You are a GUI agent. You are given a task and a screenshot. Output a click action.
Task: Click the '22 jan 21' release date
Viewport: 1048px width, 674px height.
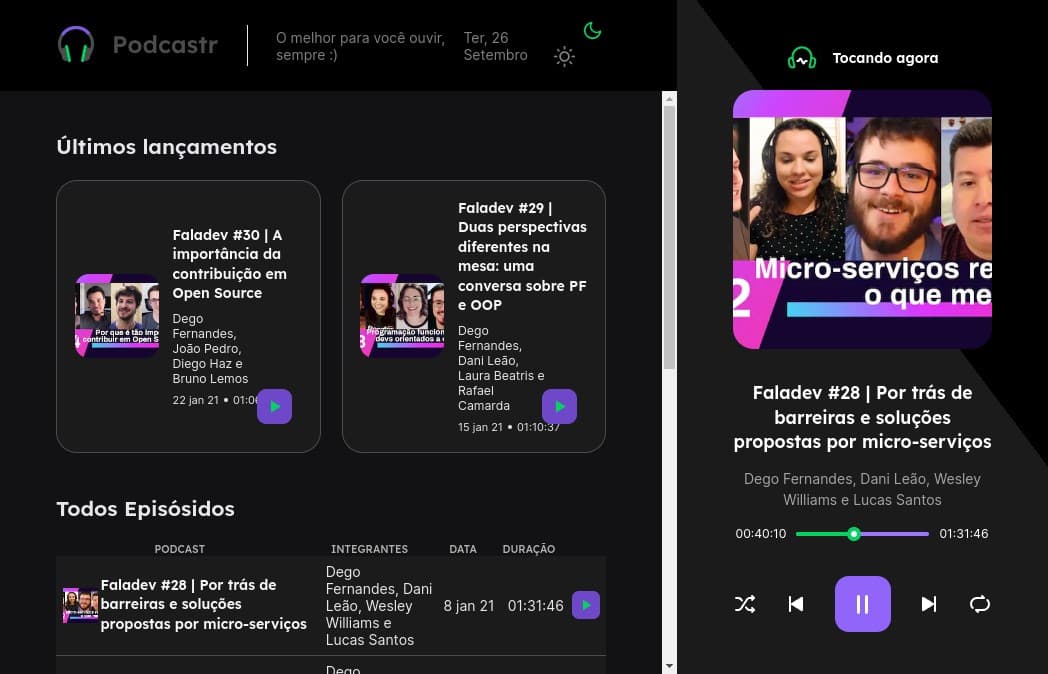point(195,400)
